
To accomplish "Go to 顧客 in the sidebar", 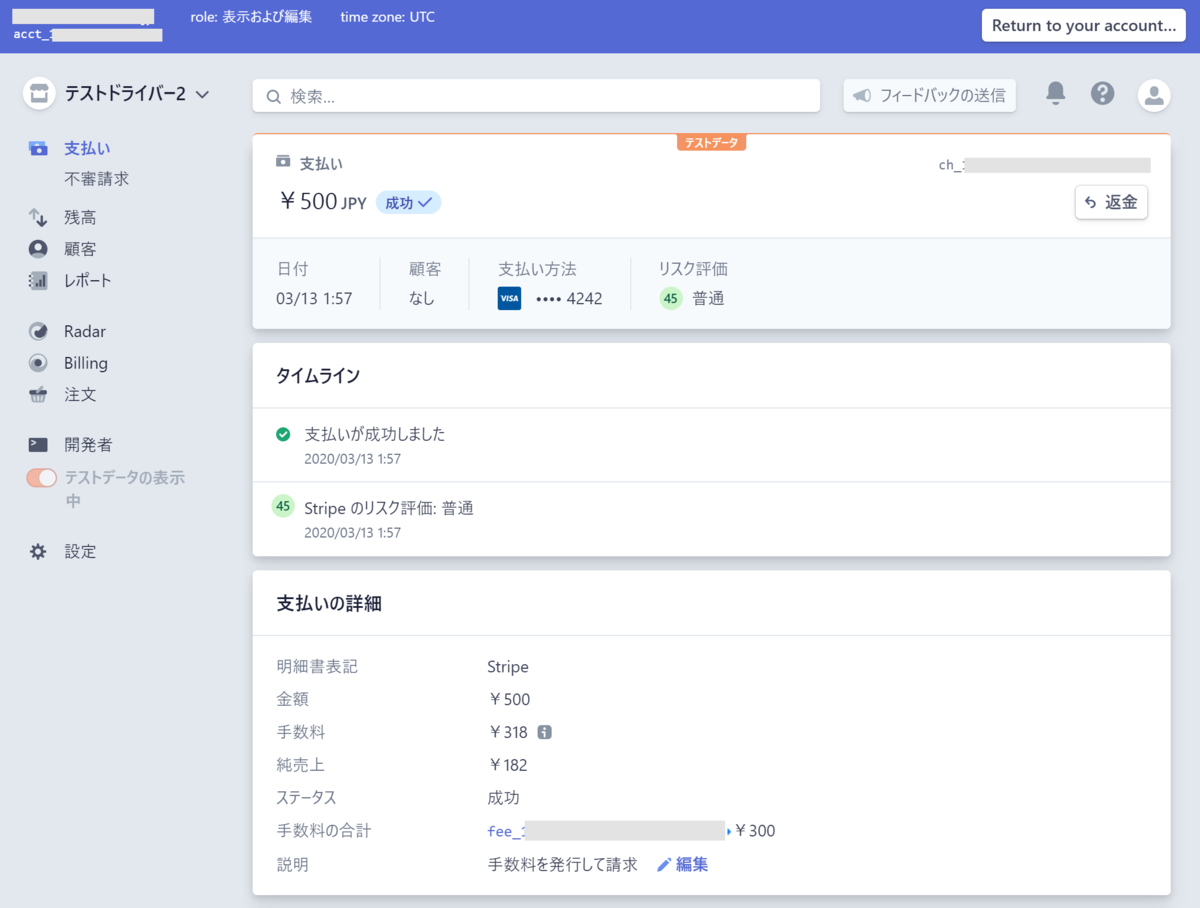I will pyautogui.click(x=80, y=249).
